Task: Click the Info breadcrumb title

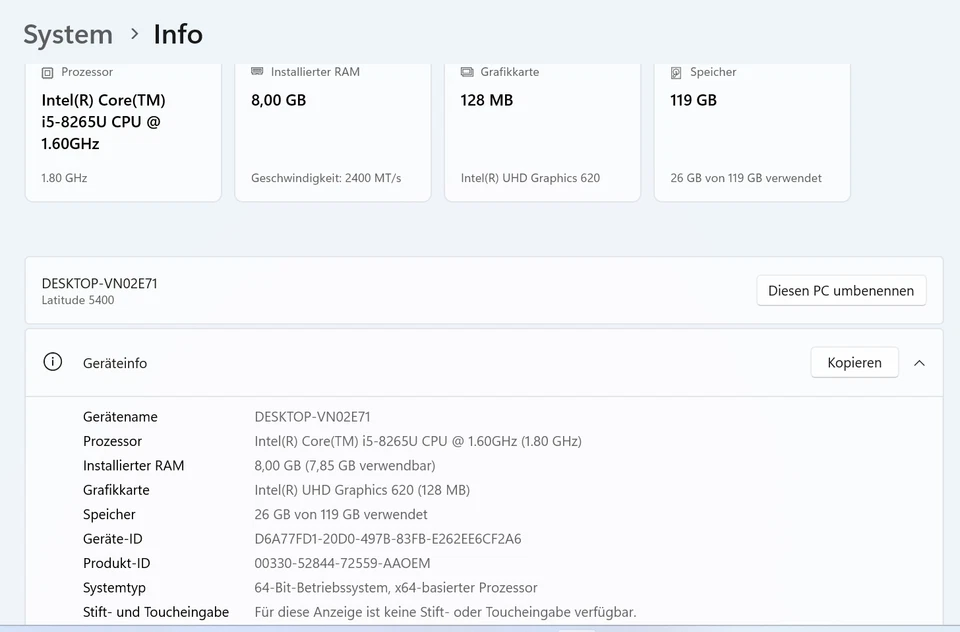Action: [x=178, y=34]
